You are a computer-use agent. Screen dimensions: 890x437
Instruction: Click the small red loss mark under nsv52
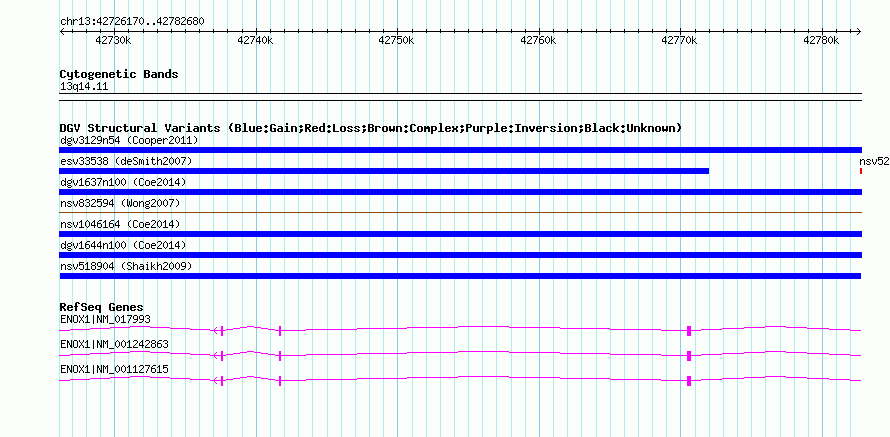point(861,171)
